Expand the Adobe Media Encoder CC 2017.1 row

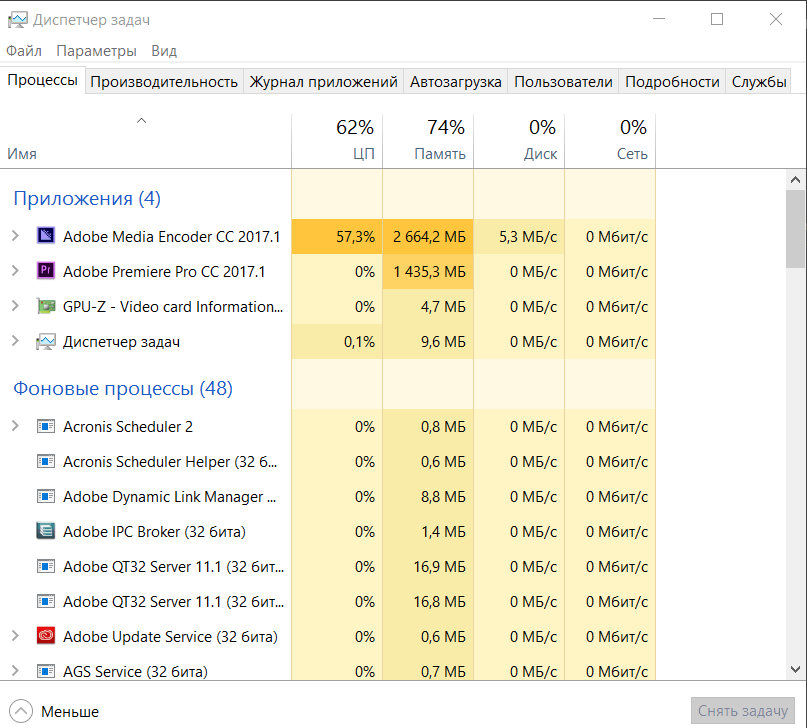(x=15, y=236)
